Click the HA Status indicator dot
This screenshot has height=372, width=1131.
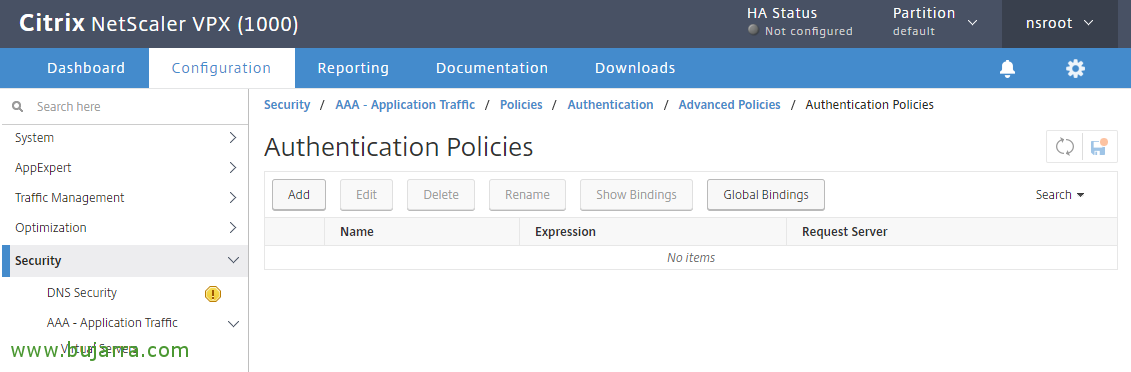(x=753, y=30)
